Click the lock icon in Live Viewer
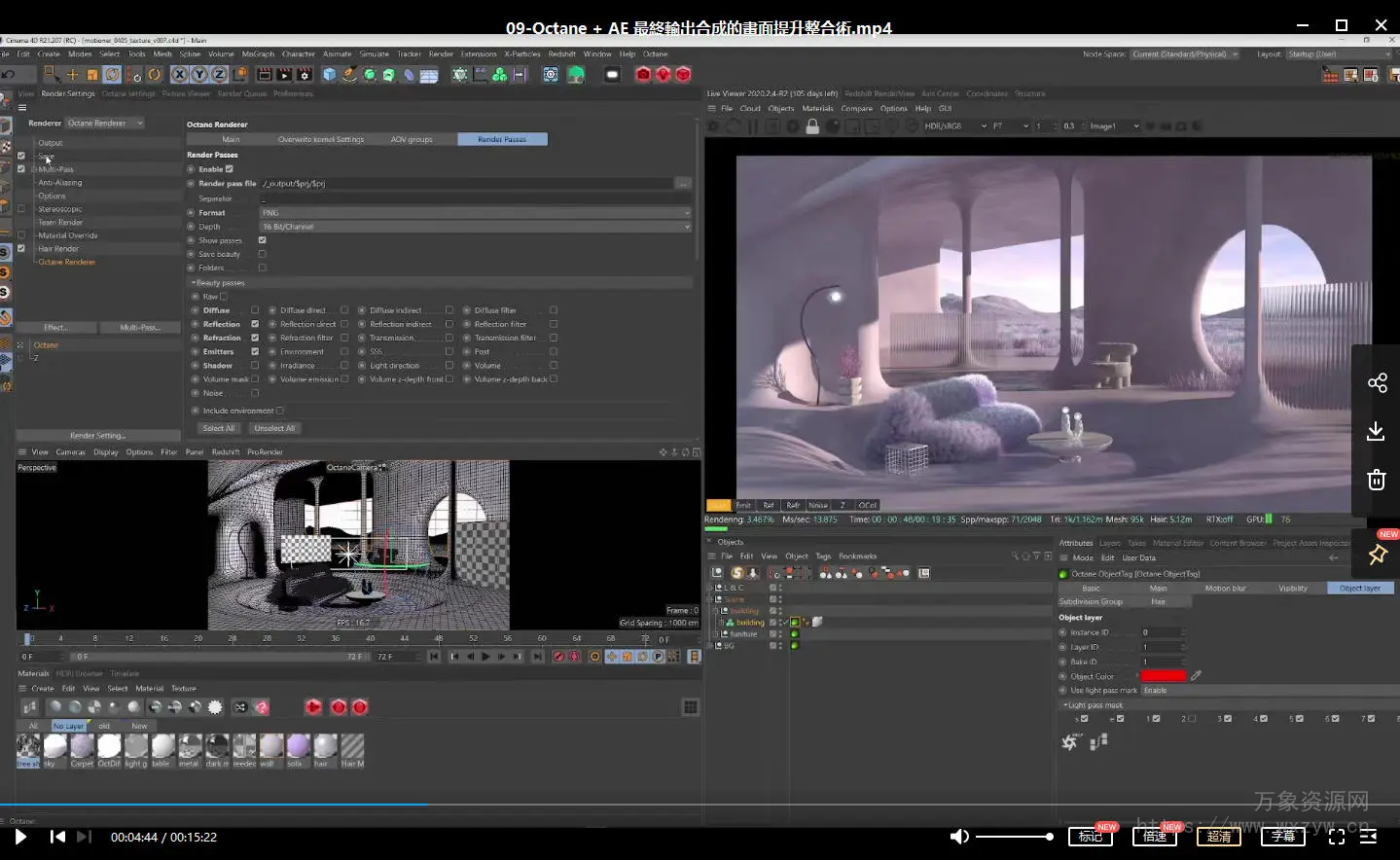The image size is (1400, 860). (x=812, y=126)
